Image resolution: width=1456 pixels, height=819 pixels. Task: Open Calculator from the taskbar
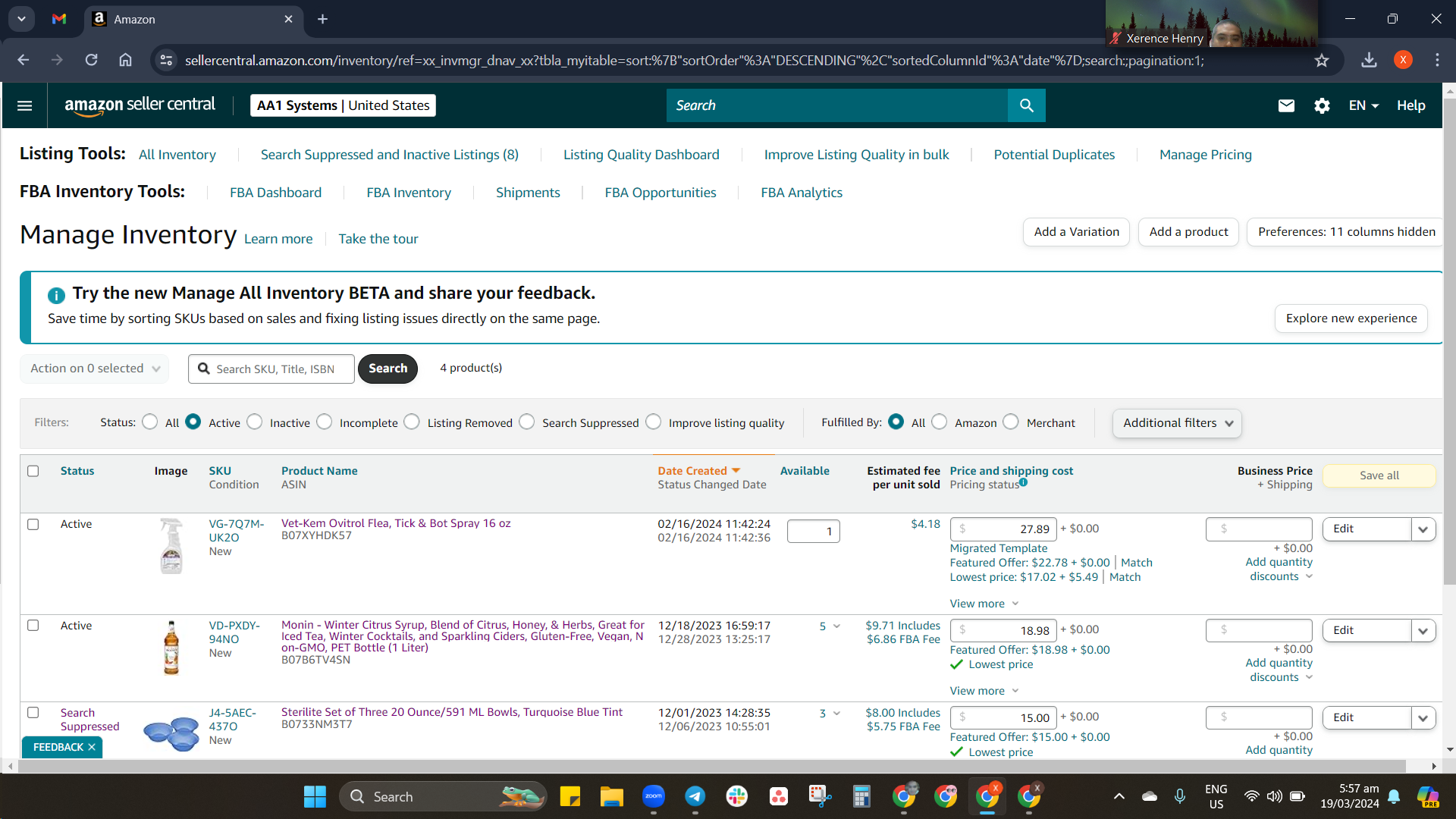[861, 796]
